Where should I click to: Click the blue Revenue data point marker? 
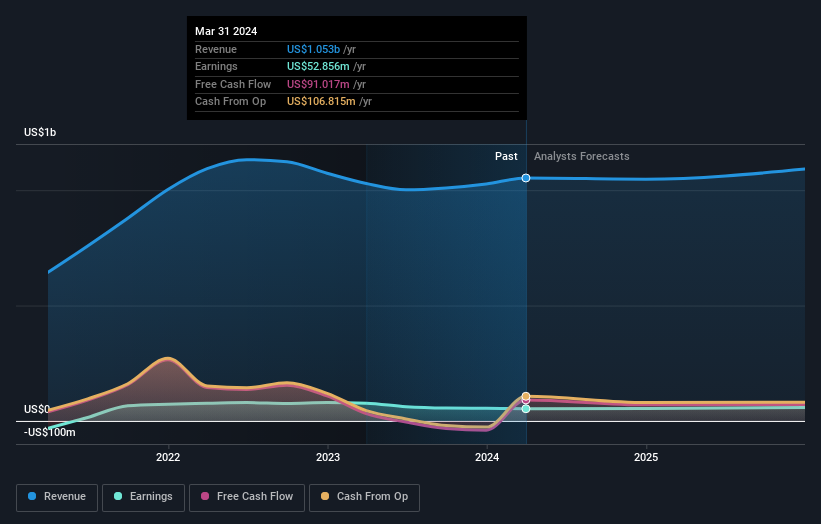[526, 178]
